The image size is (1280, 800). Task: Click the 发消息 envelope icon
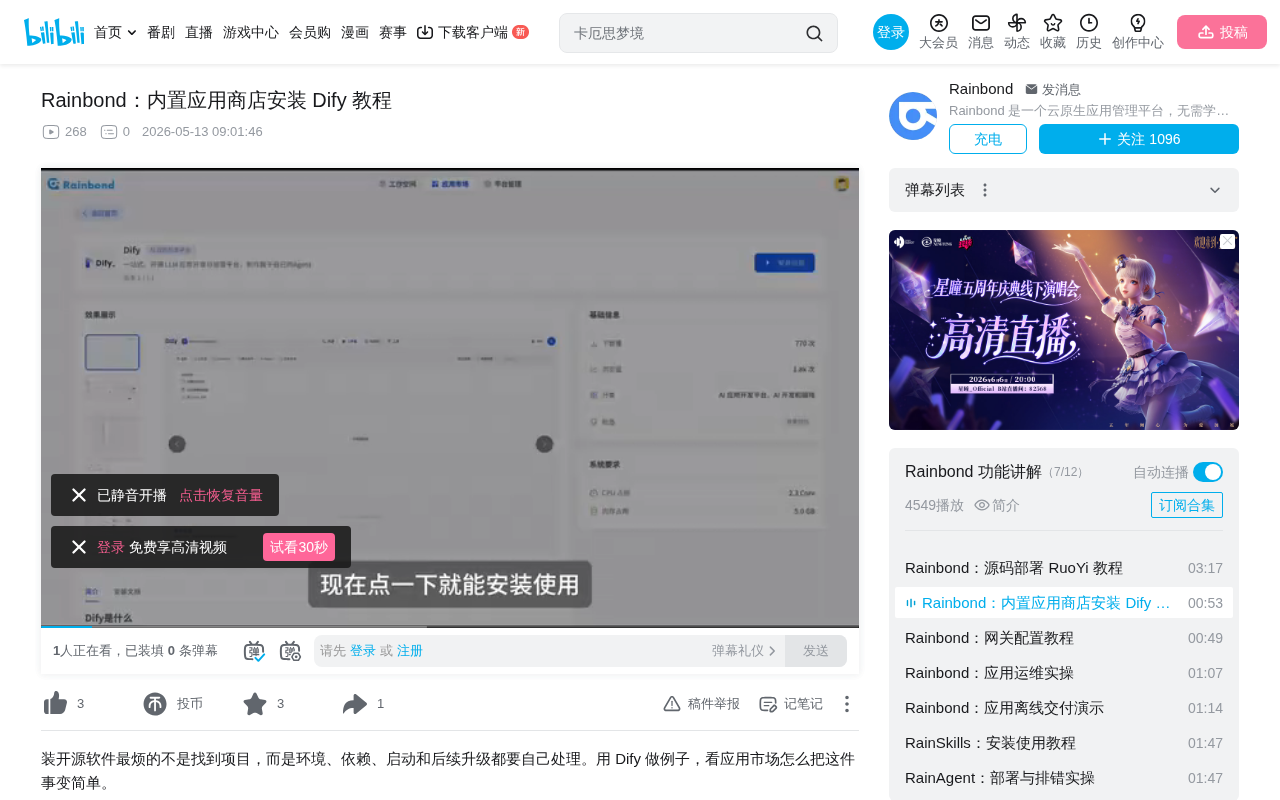[x=1031, y=89]
